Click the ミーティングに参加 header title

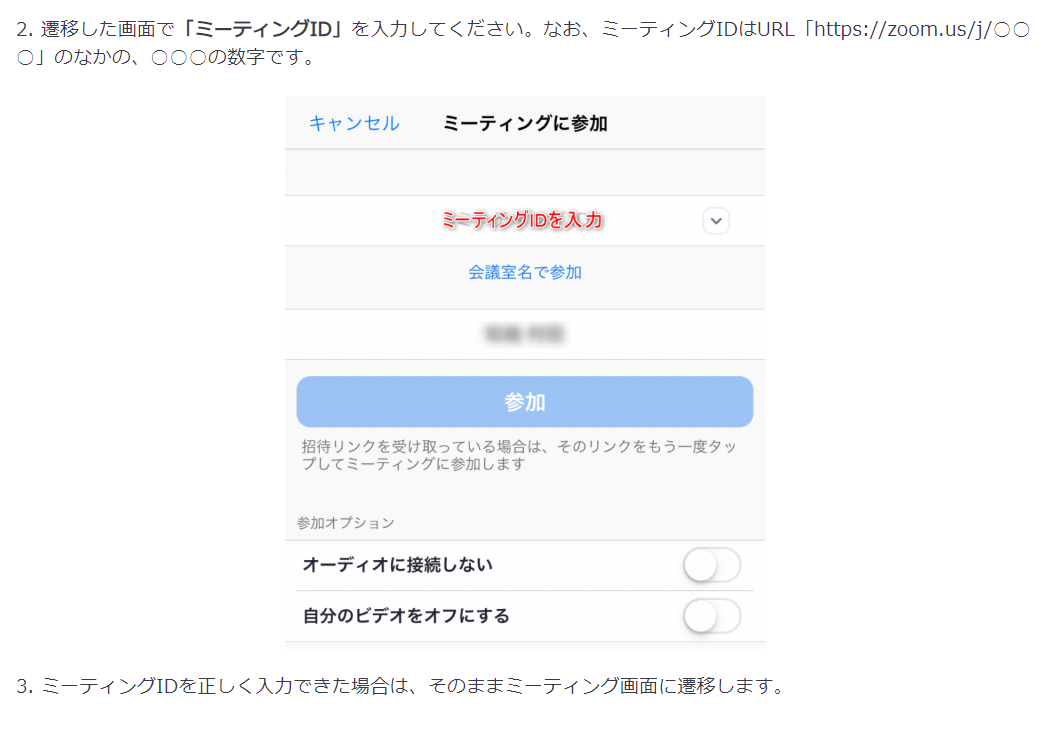click(x=526, y=120)
